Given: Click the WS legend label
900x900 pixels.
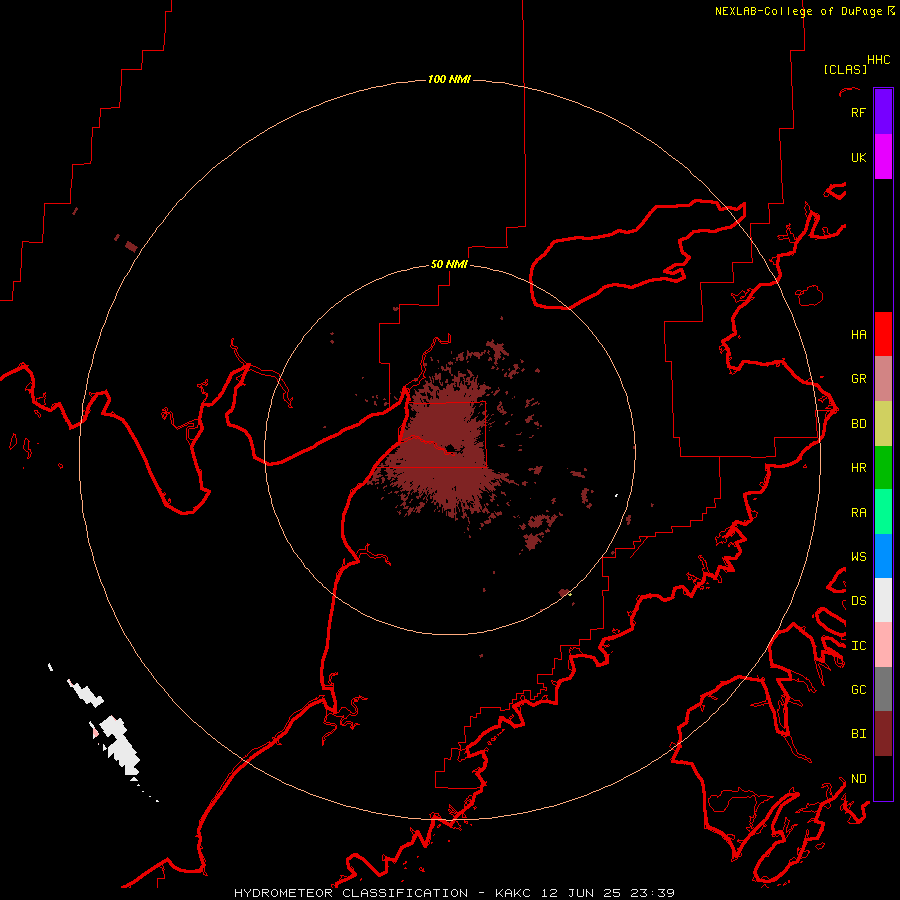Looking at the screenshot, I should 858,556.
